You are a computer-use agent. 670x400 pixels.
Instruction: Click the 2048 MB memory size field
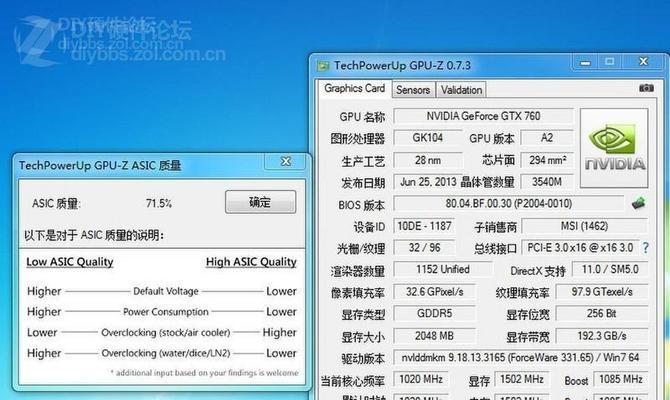(435, 336)
